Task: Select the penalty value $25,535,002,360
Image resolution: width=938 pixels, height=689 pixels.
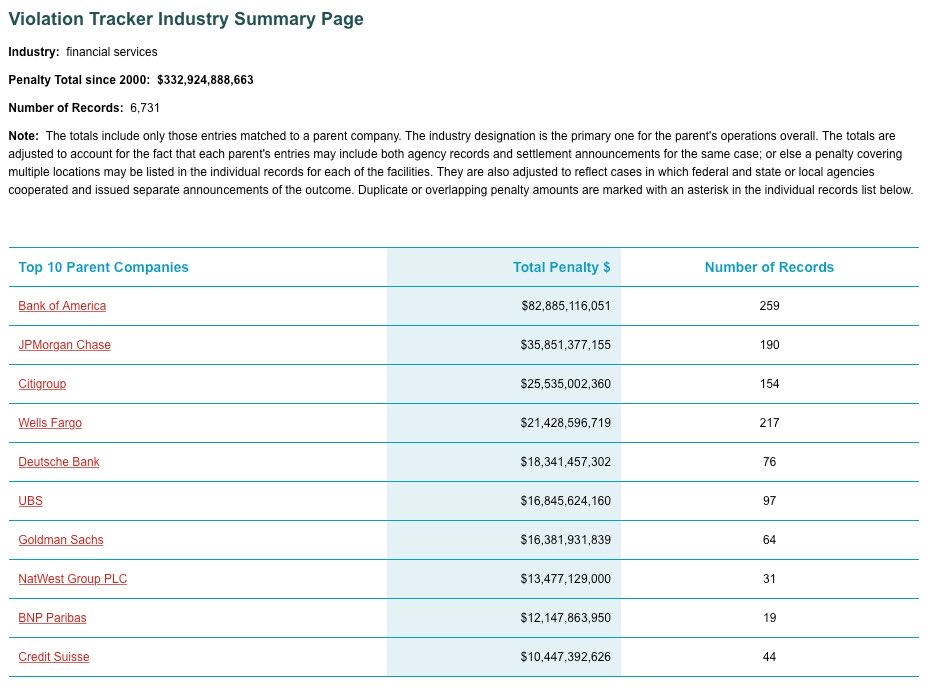Action: tap(566, 383)
